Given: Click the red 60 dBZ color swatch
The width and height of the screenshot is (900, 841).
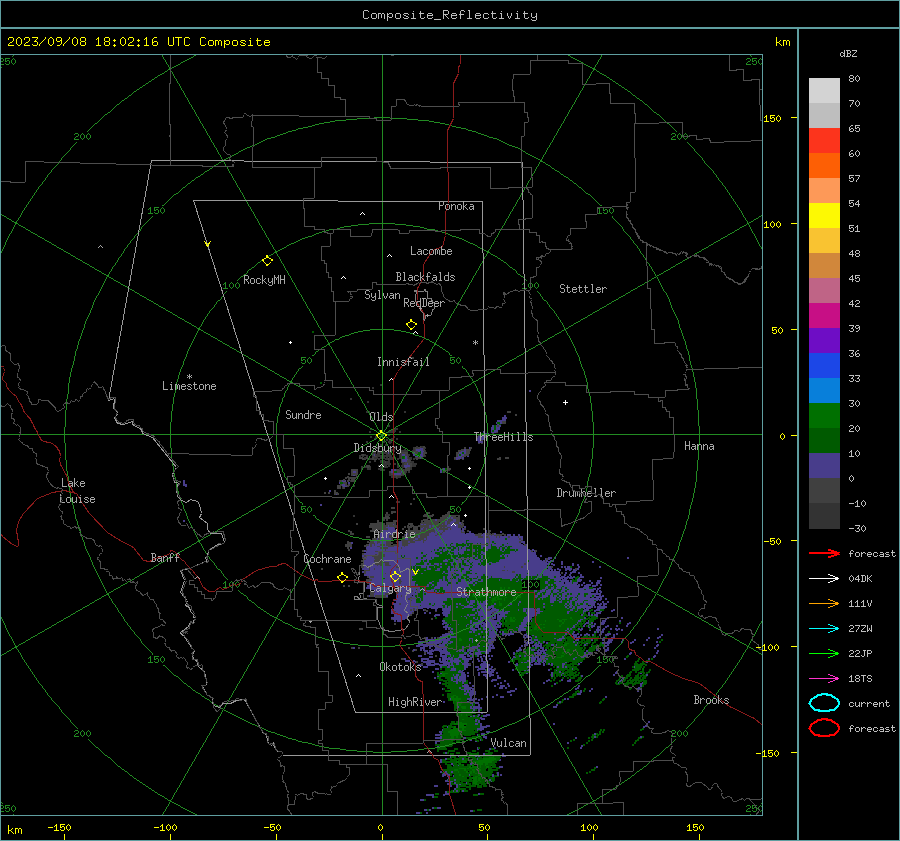Looking at the screenshot, I should pyautogui.click(x=824, y=141).
